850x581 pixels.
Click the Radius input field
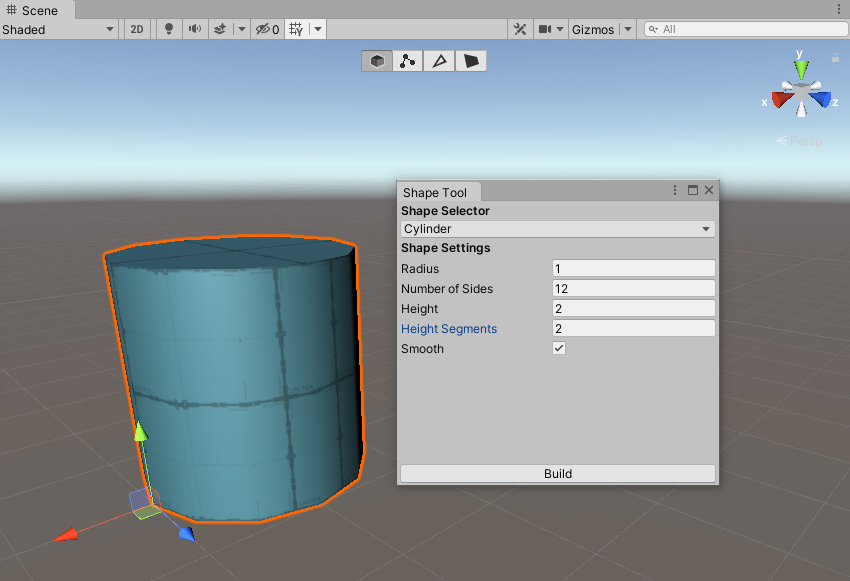click(633, 268)
